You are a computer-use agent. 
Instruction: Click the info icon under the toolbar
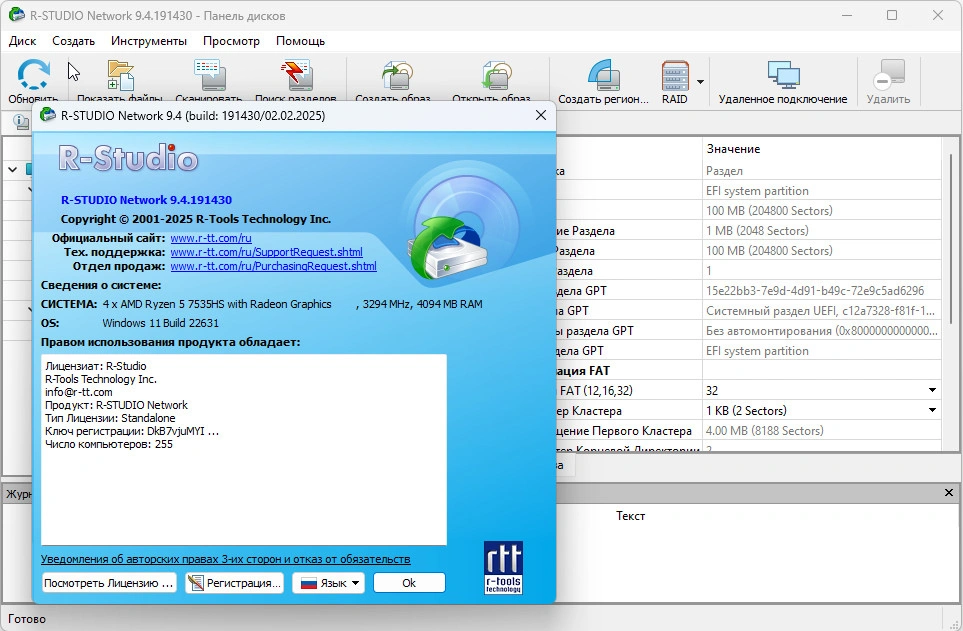click(21, 122)
